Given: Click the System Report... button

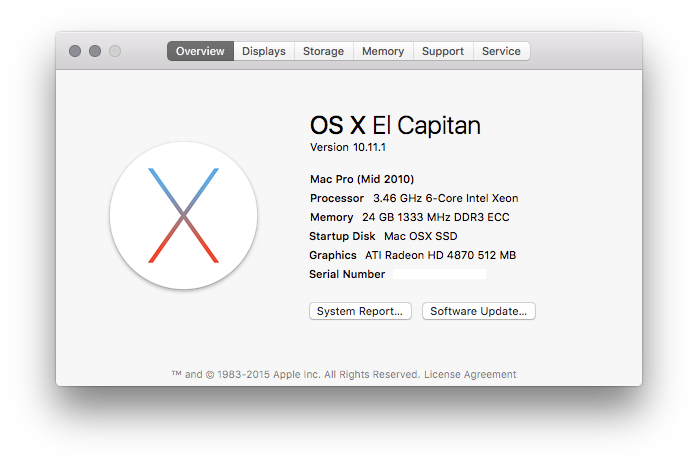Looking at the screenshot, I should click(360, 311).
